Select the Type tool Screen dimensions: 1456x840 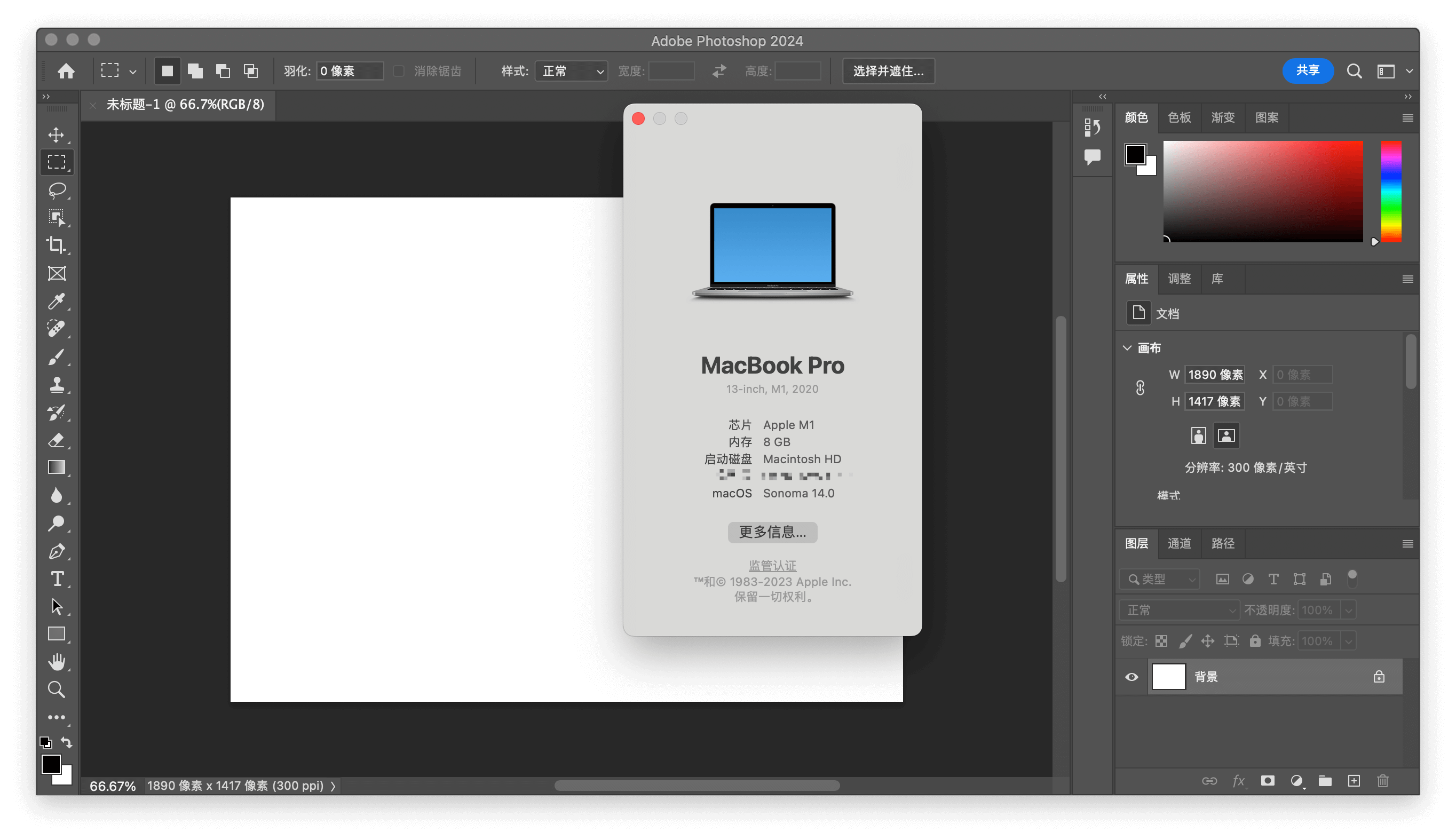57,578
